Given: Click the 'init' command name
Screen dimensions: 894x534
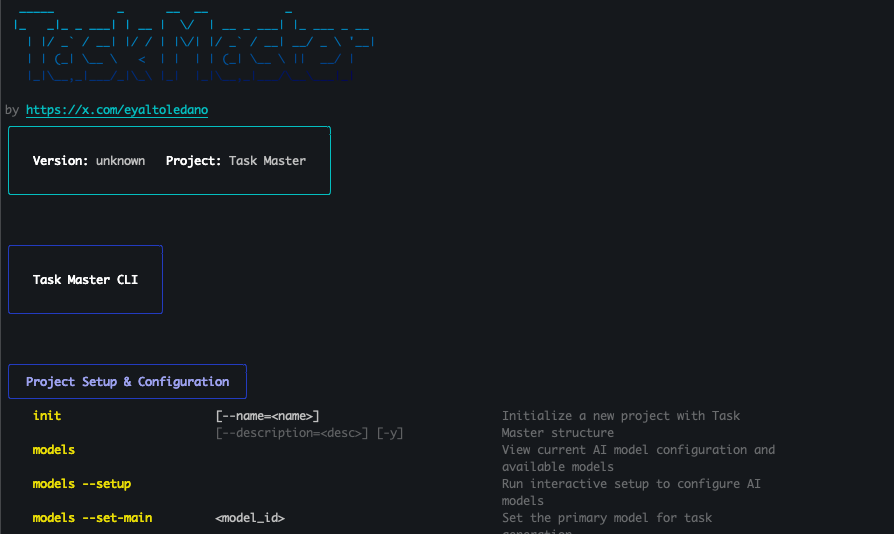Looking at the screenshot, I should point(47,415).
